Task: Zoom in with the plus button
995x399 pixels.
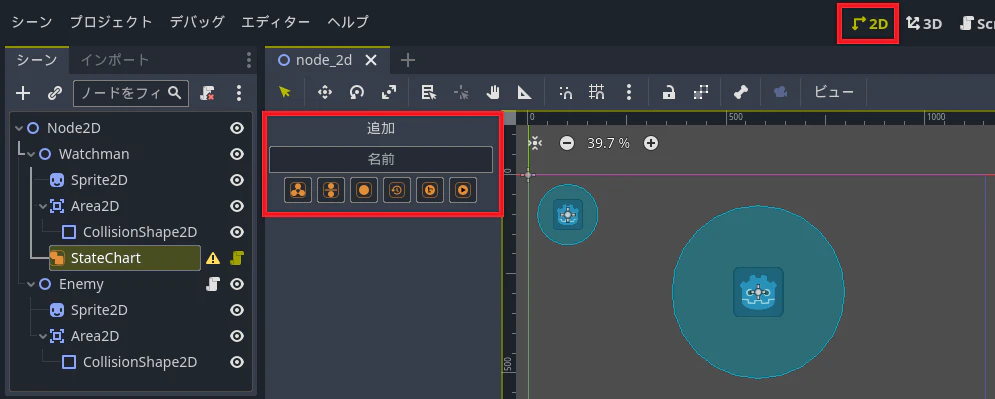Action: pos(650,143)
